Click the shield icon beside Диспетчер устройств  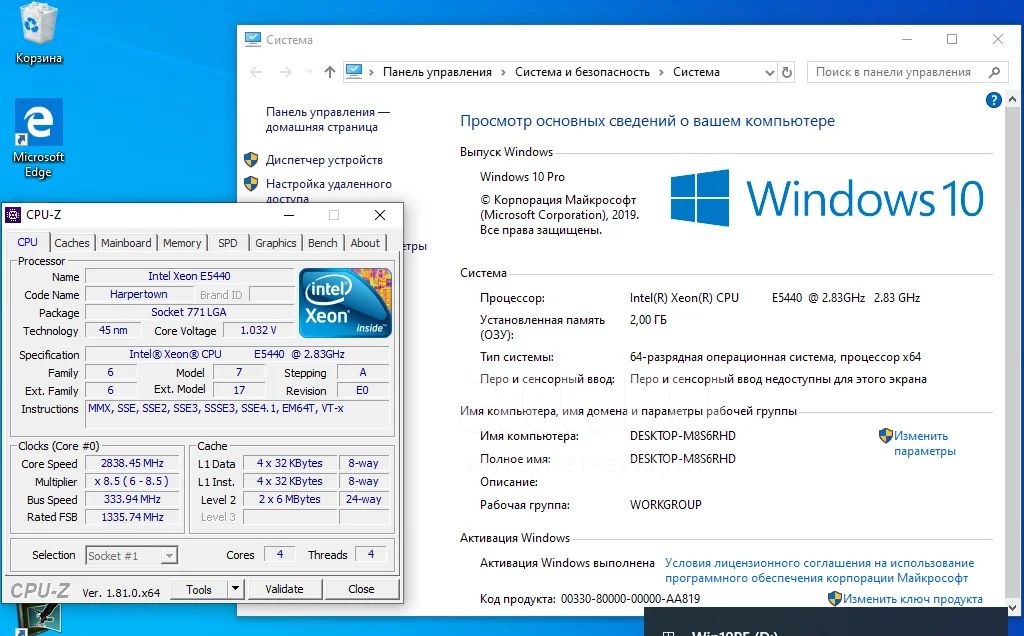tap(251, 159)
